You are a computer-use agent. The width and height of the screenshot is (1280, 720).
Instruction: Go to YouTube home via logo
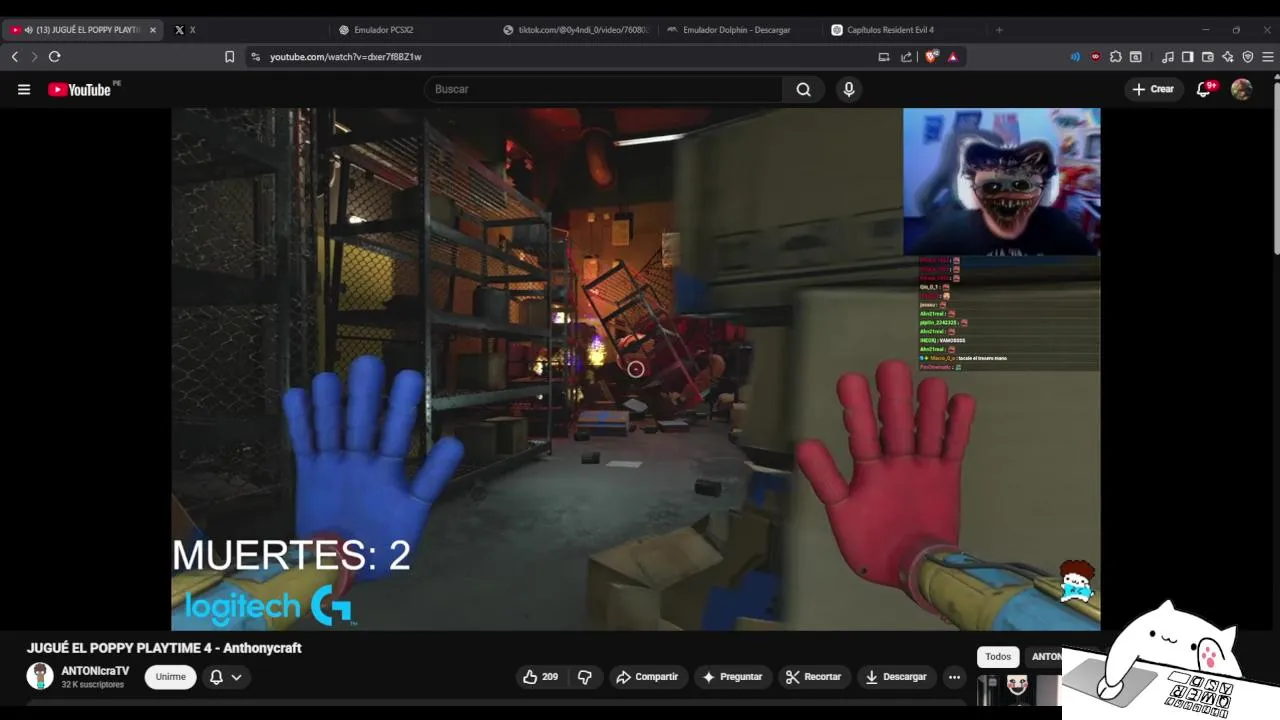click(x=80, y=89)
